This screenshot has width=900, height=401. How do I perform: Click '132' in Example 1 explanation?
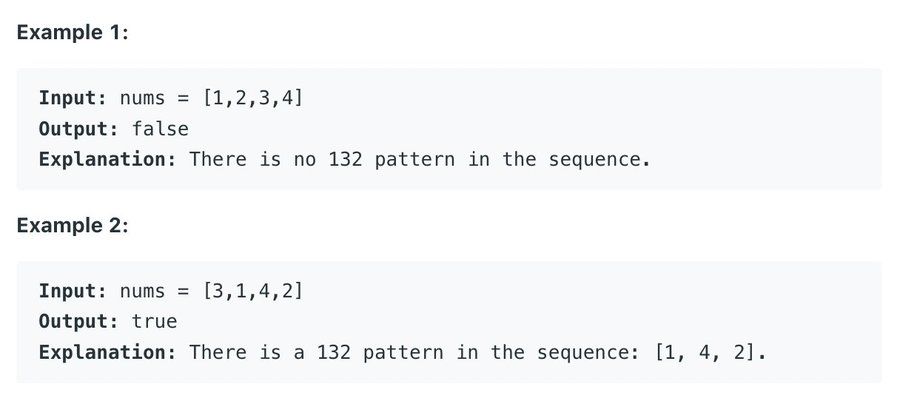pos(346,159)
